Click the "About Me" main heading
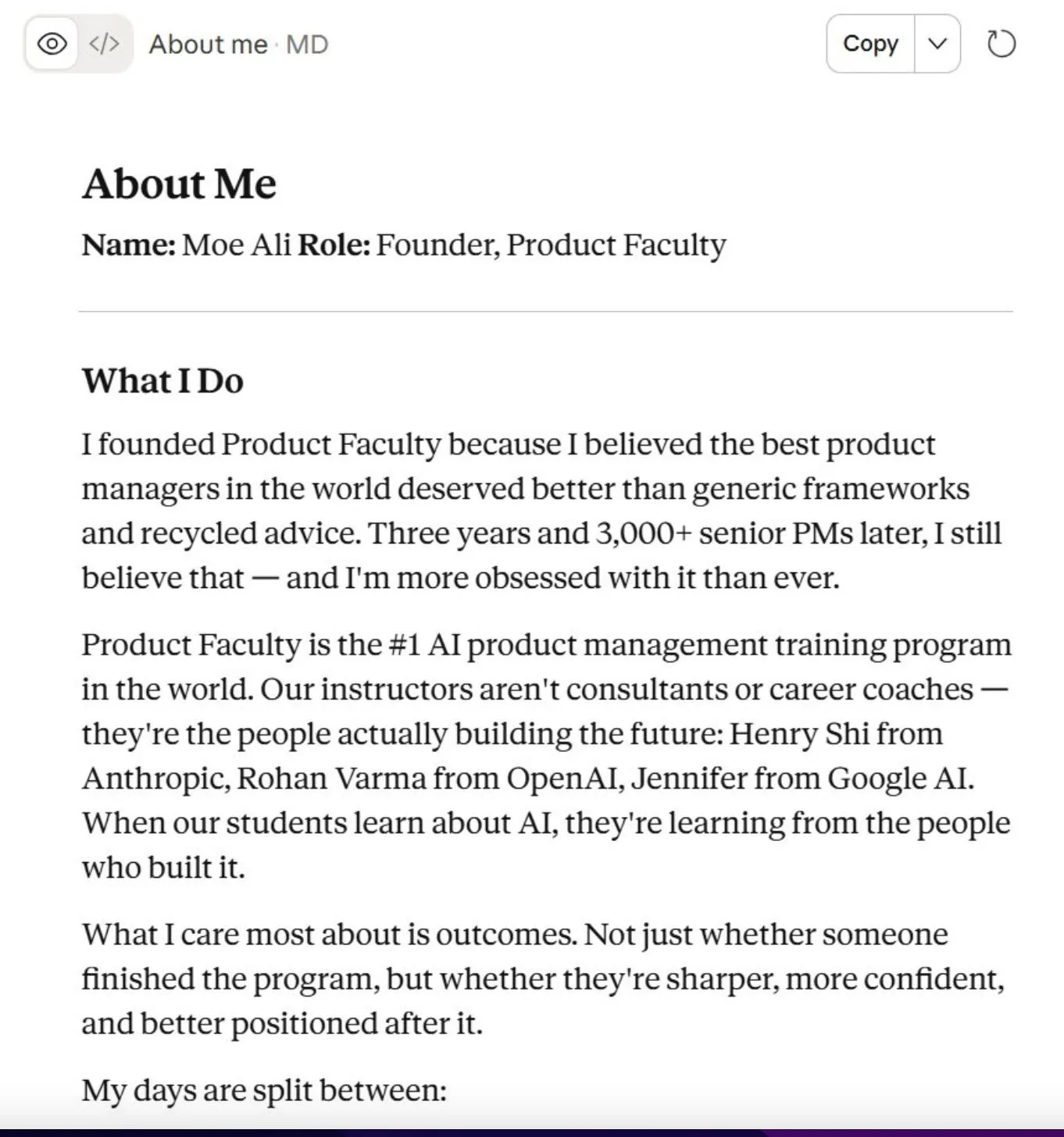This screenshot has width=1064, height=1137. pyautogui.click(x=179, y=185)
